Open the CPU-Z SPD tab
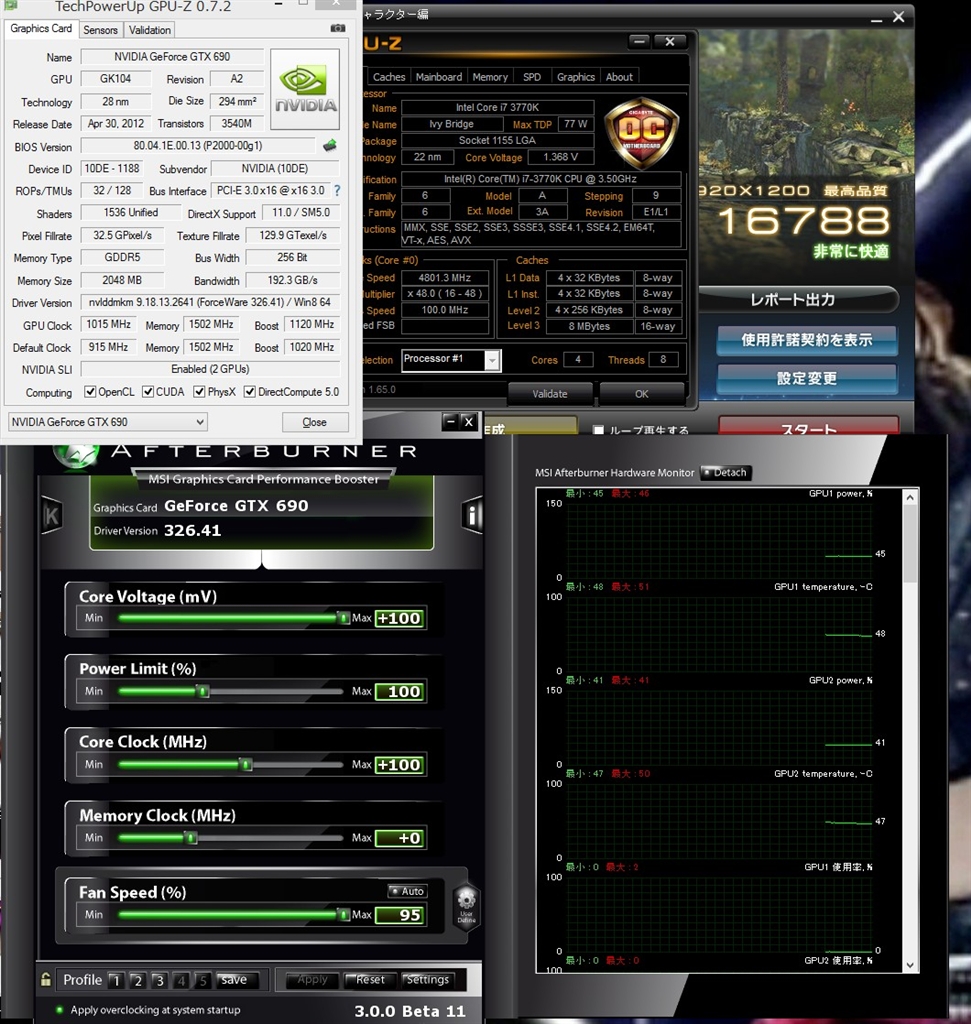971x1024 pixels. pos(532,77)
